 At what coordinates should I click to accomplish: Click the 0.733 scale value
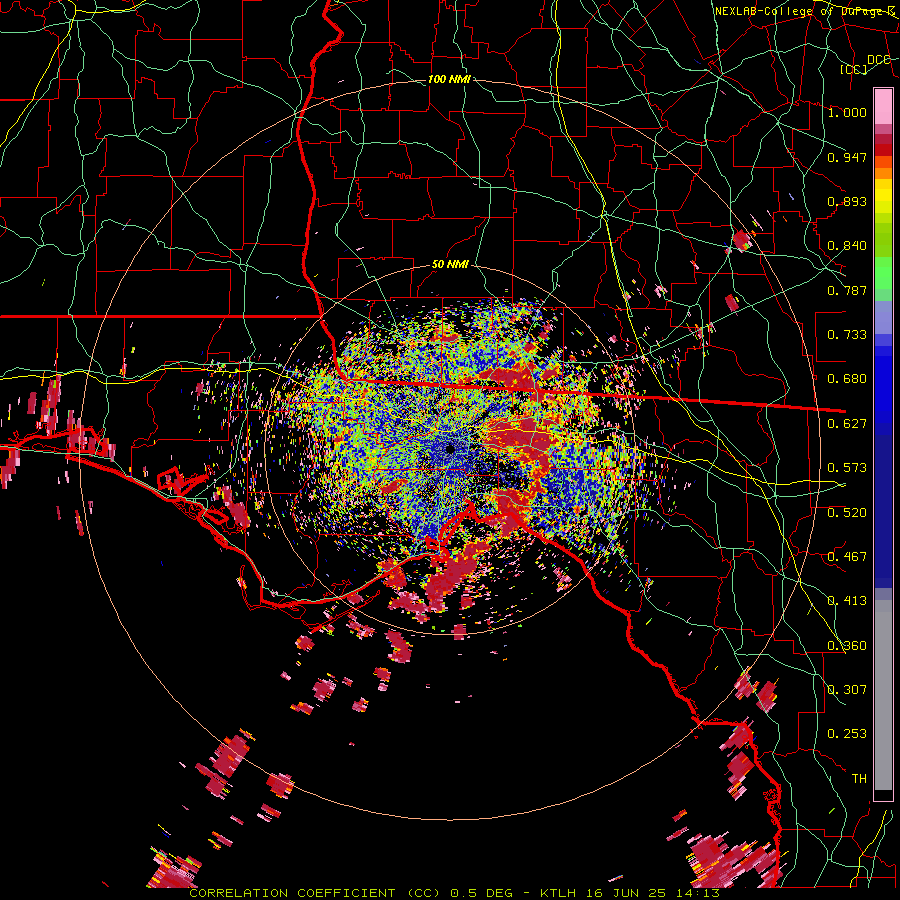click(847, 334)
